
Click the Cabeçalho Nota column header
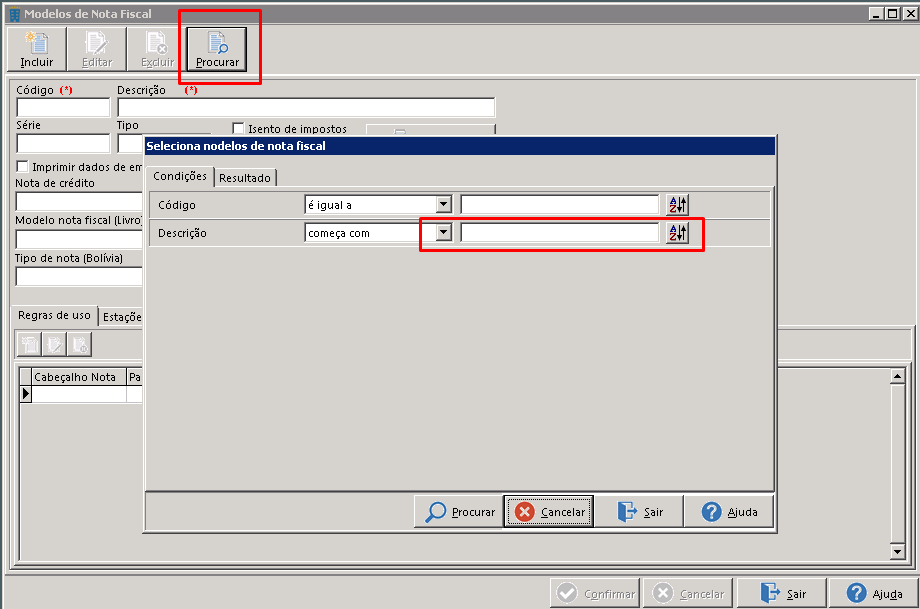[x=79, y=377]
